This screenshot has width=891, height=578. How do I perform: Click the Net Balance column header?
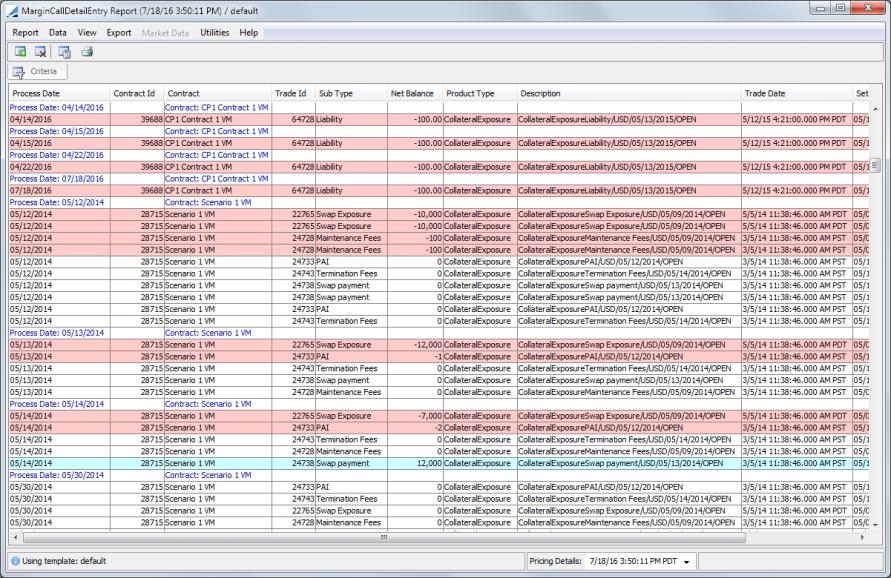click(414, 93)
